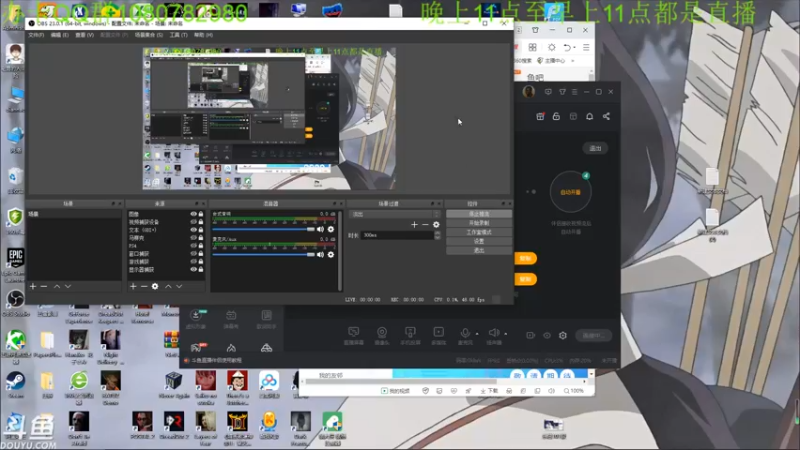The height and width of the screenshot is (450, 800).
Task: Click 开始录制 start recording button
Action: pyautogui.click(x=479, y=223)
